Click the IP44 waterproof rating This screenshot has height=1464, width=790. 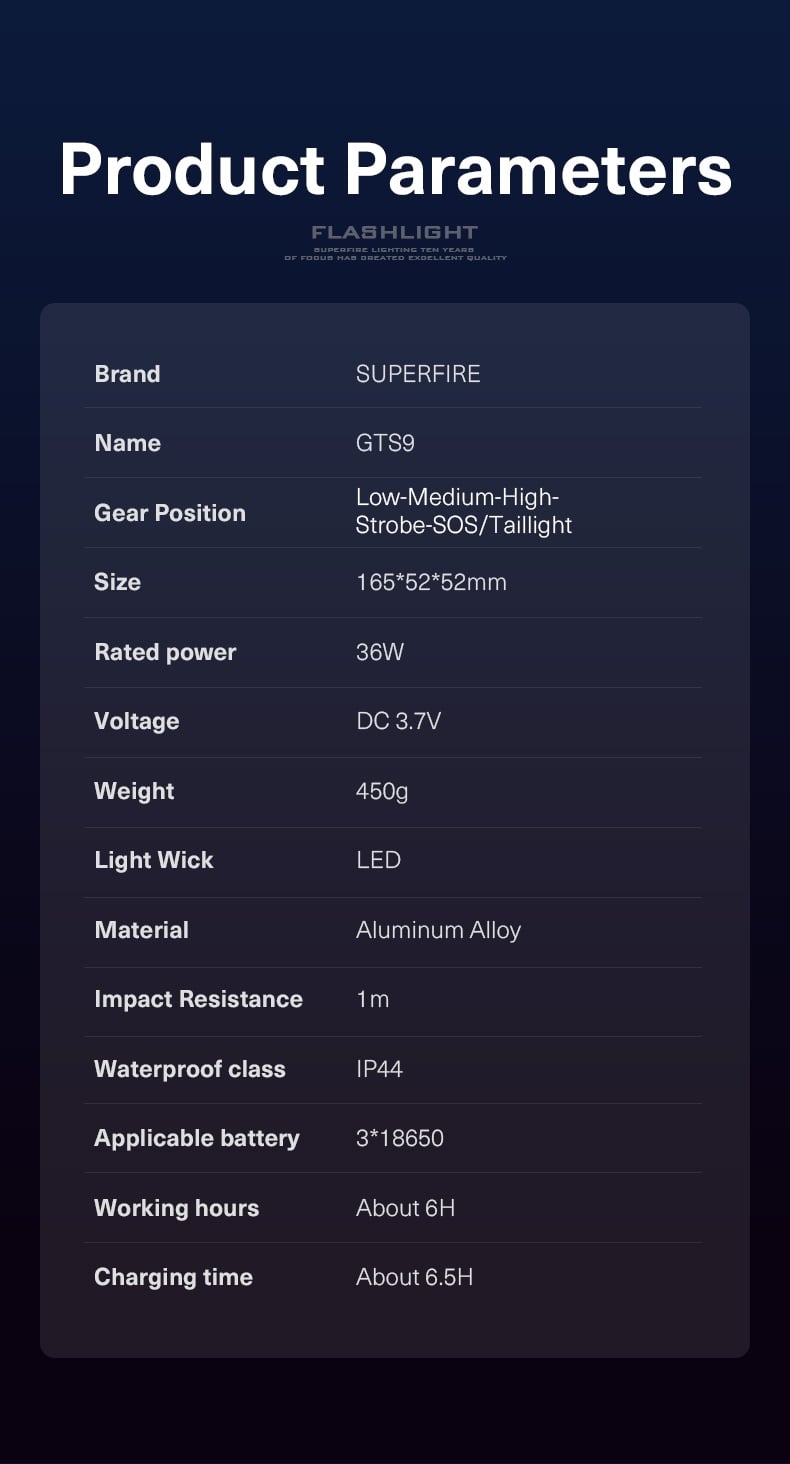(x=379, y=1069)
